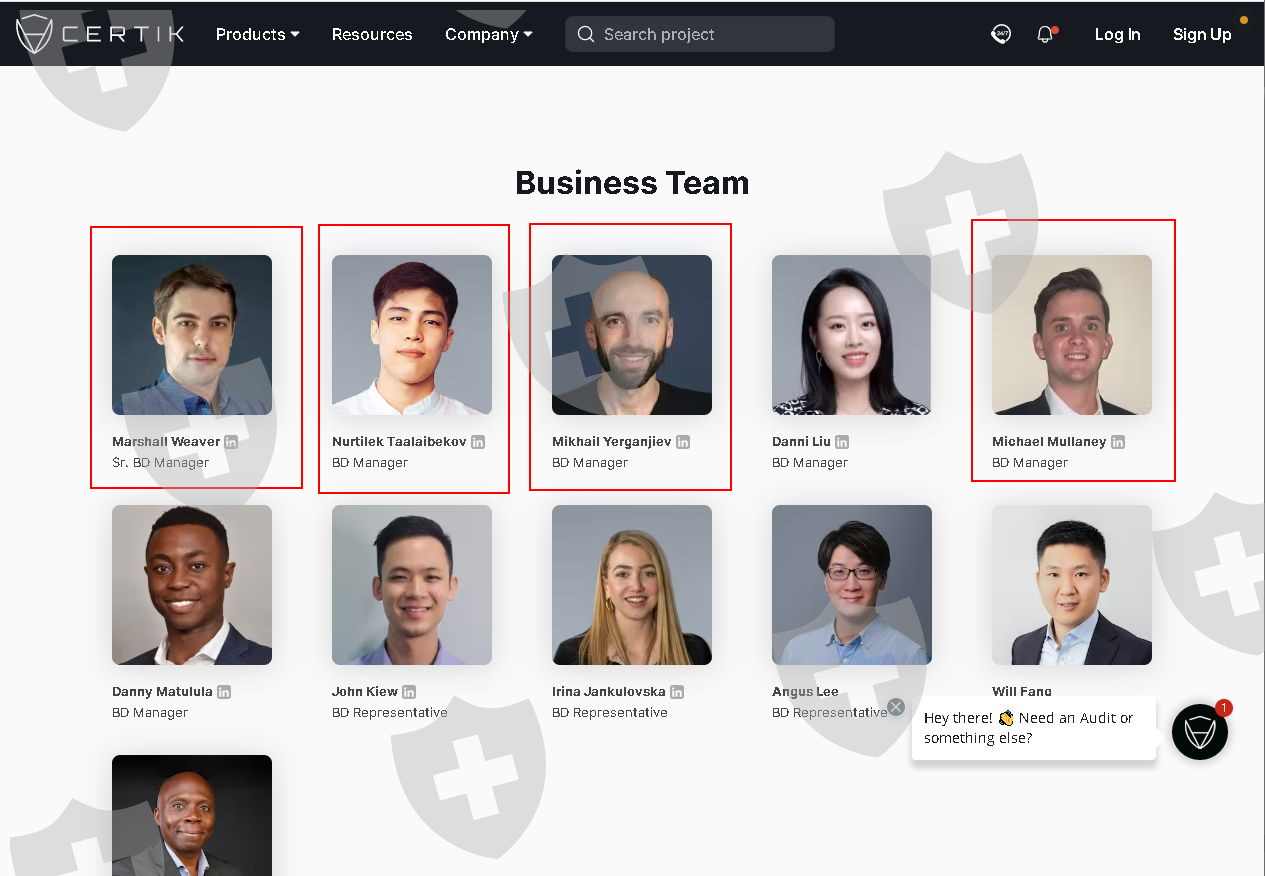Dismiss the 'Hey there!' chat popup
The image size is (1265, 876).
[896, 707]
